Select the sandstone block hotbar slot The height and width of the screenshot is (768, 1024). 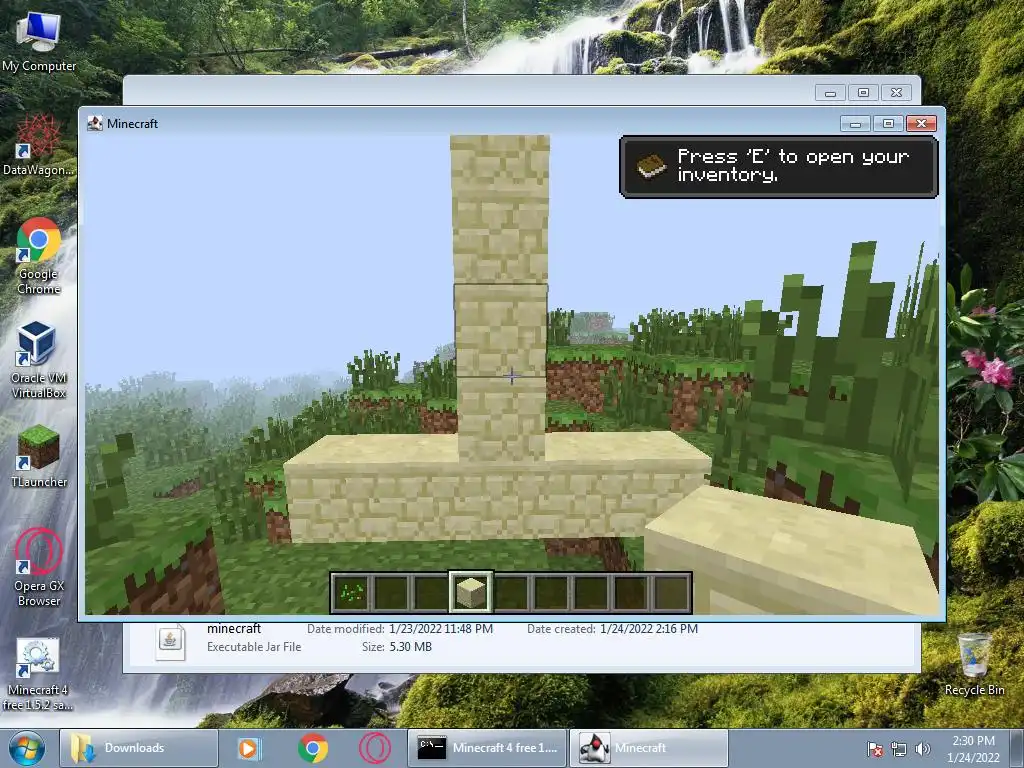471,592
